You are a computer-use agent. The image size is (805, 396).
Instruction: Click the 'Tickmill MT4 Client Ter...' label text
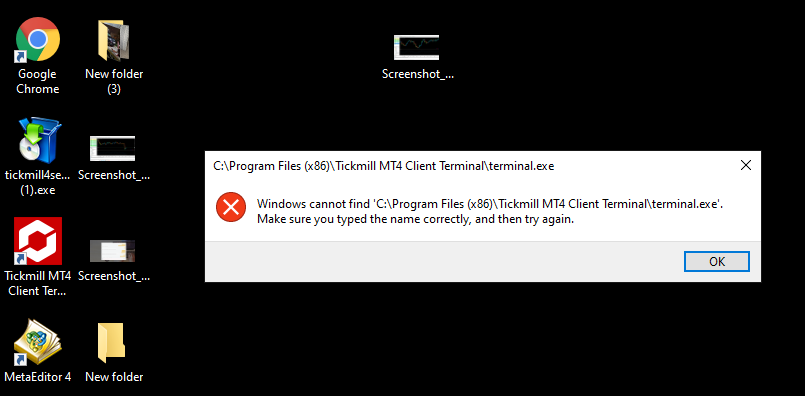pyautogui.click(x=37, y=283)
